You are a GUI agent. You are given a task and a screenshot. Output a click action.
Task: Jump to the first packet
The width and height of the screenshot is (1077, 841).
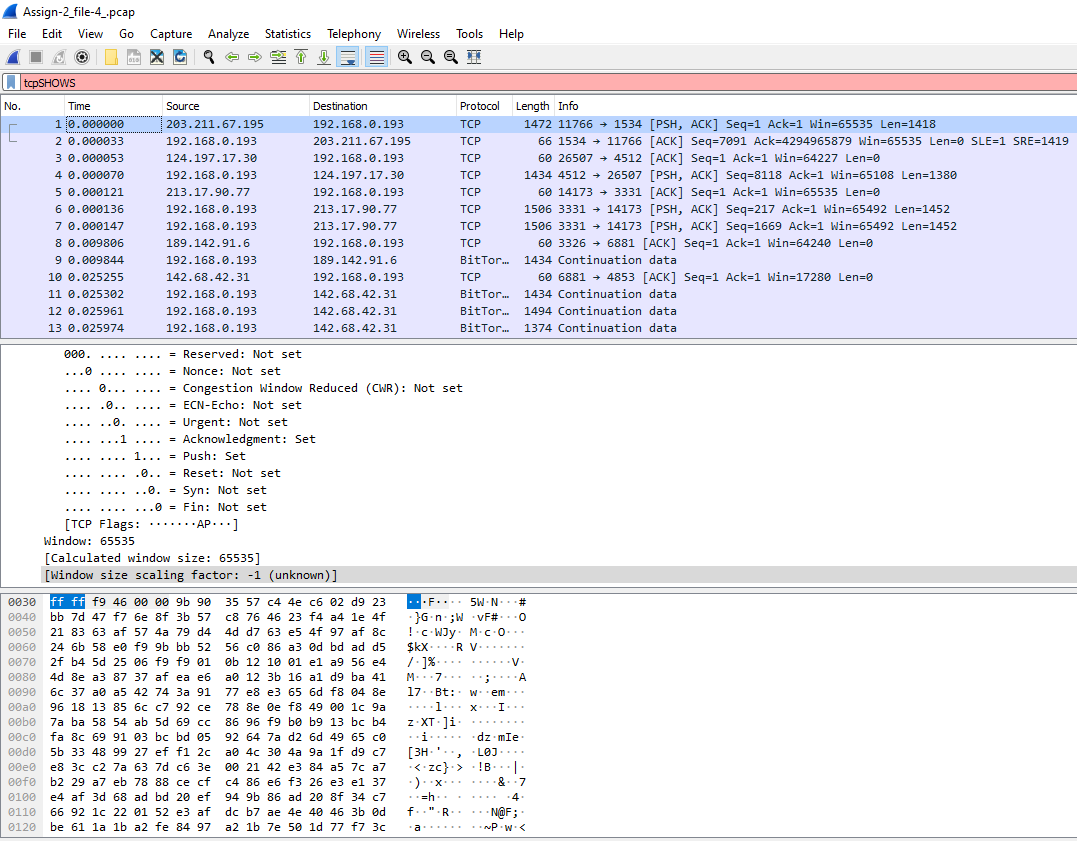pos(301,57)
